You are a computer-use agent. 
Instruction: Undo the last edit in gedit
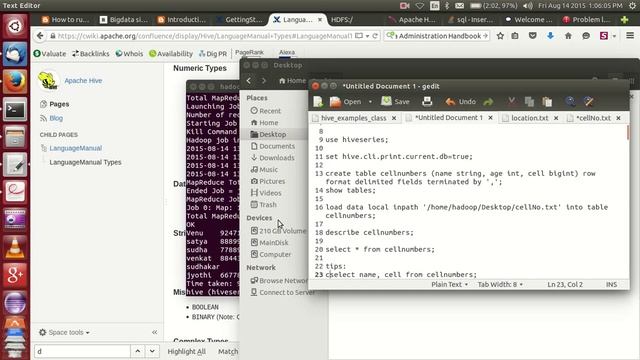click(460, 102)
